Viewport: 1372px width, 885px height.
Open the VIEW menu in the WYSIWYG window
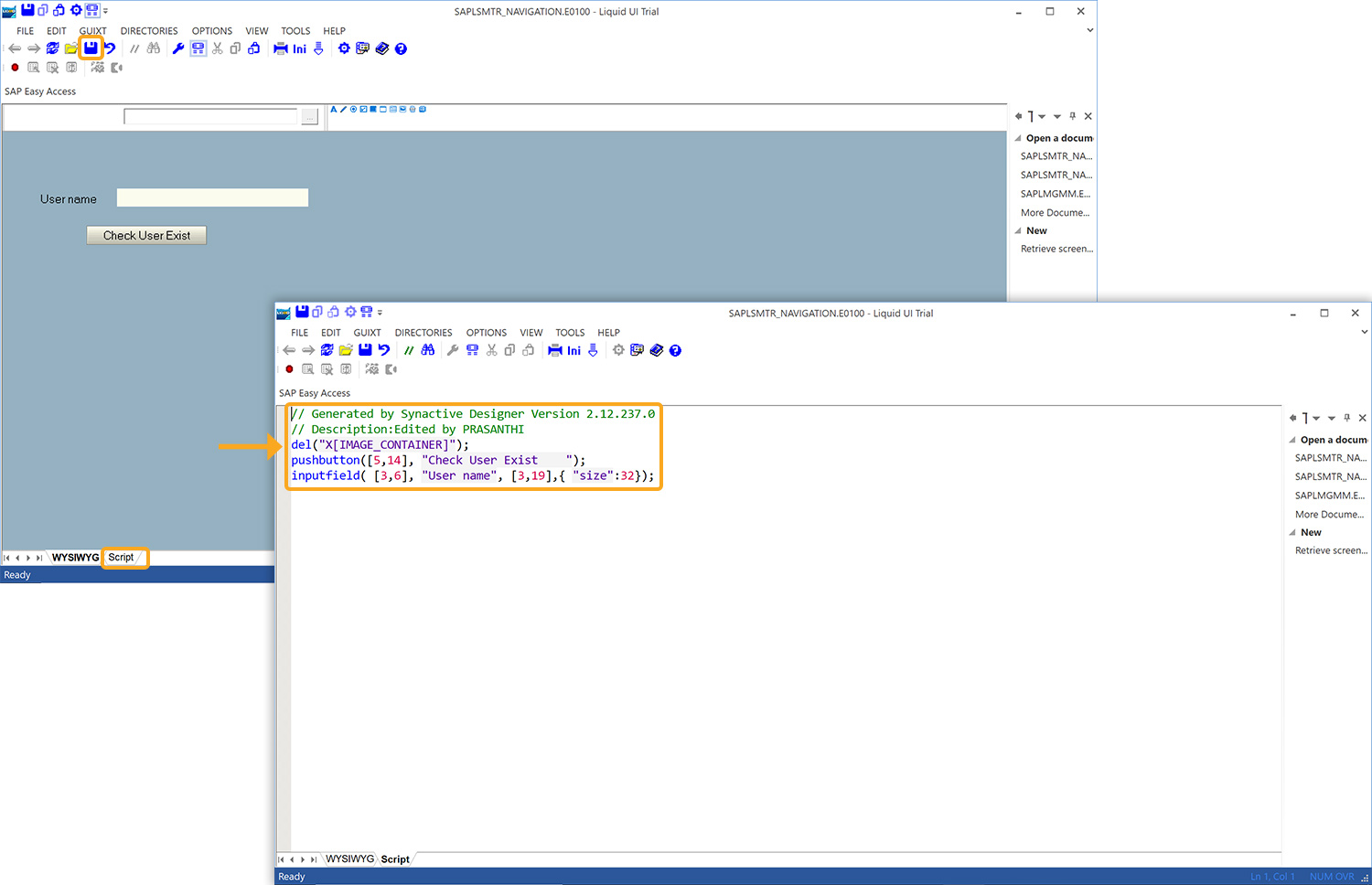pos(257,31)
